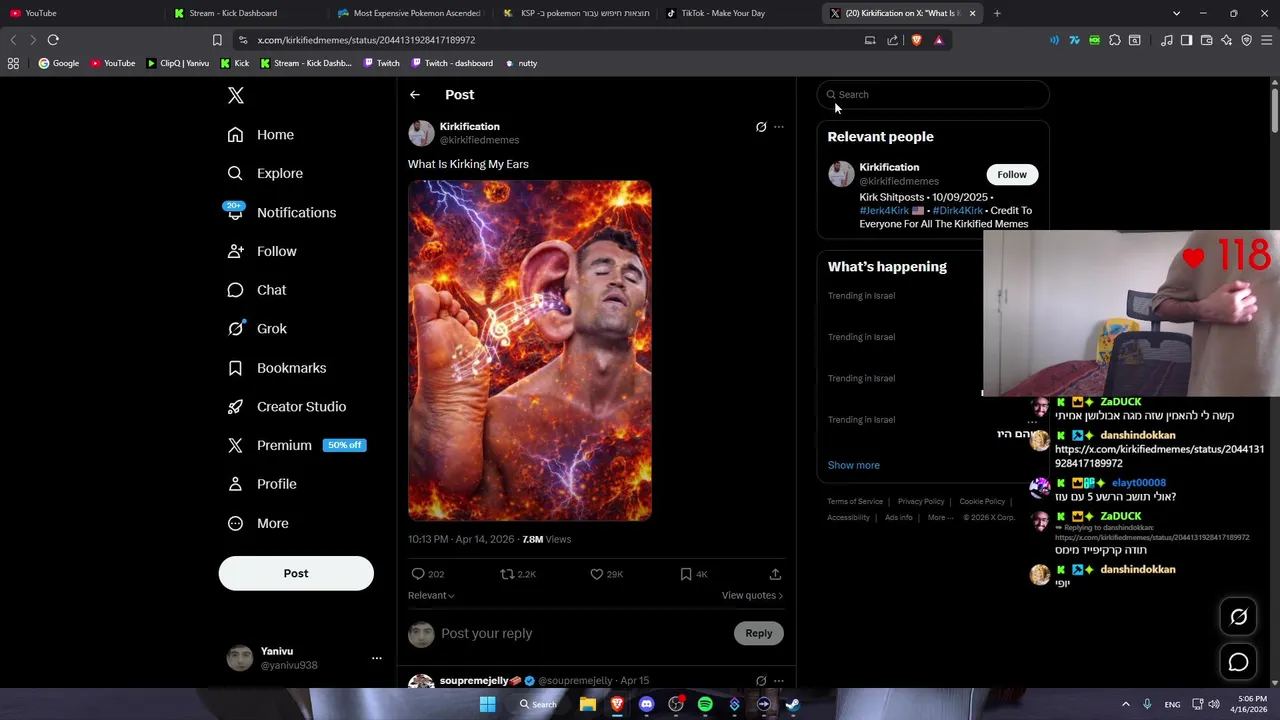1280x720 pixels.
Task: Open Notifications in X sidebar
Action: coord(281,212)
